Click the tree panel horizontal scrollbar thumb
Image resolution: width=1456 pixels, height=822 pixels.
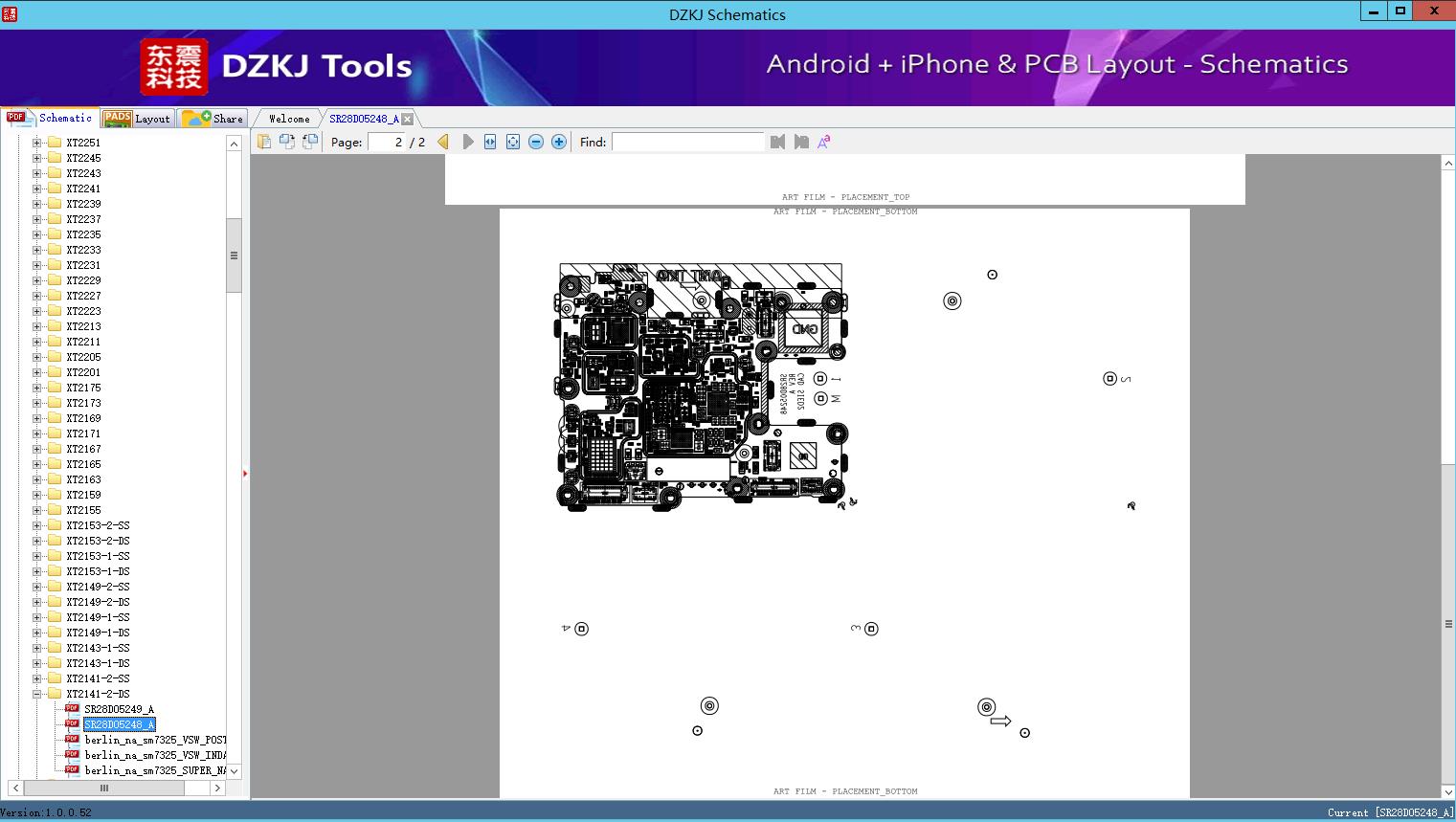[104, 788]
